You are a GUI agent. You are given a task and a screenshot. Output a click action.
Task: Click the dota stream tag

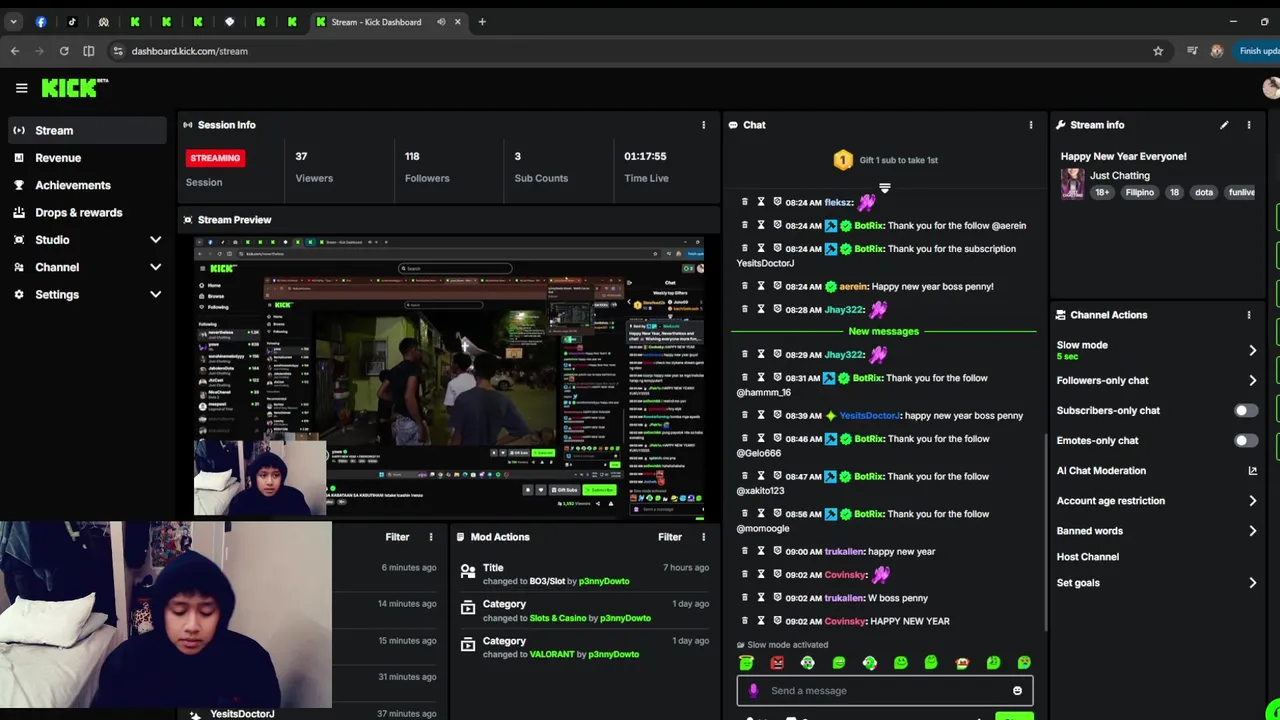(1204, 192)
